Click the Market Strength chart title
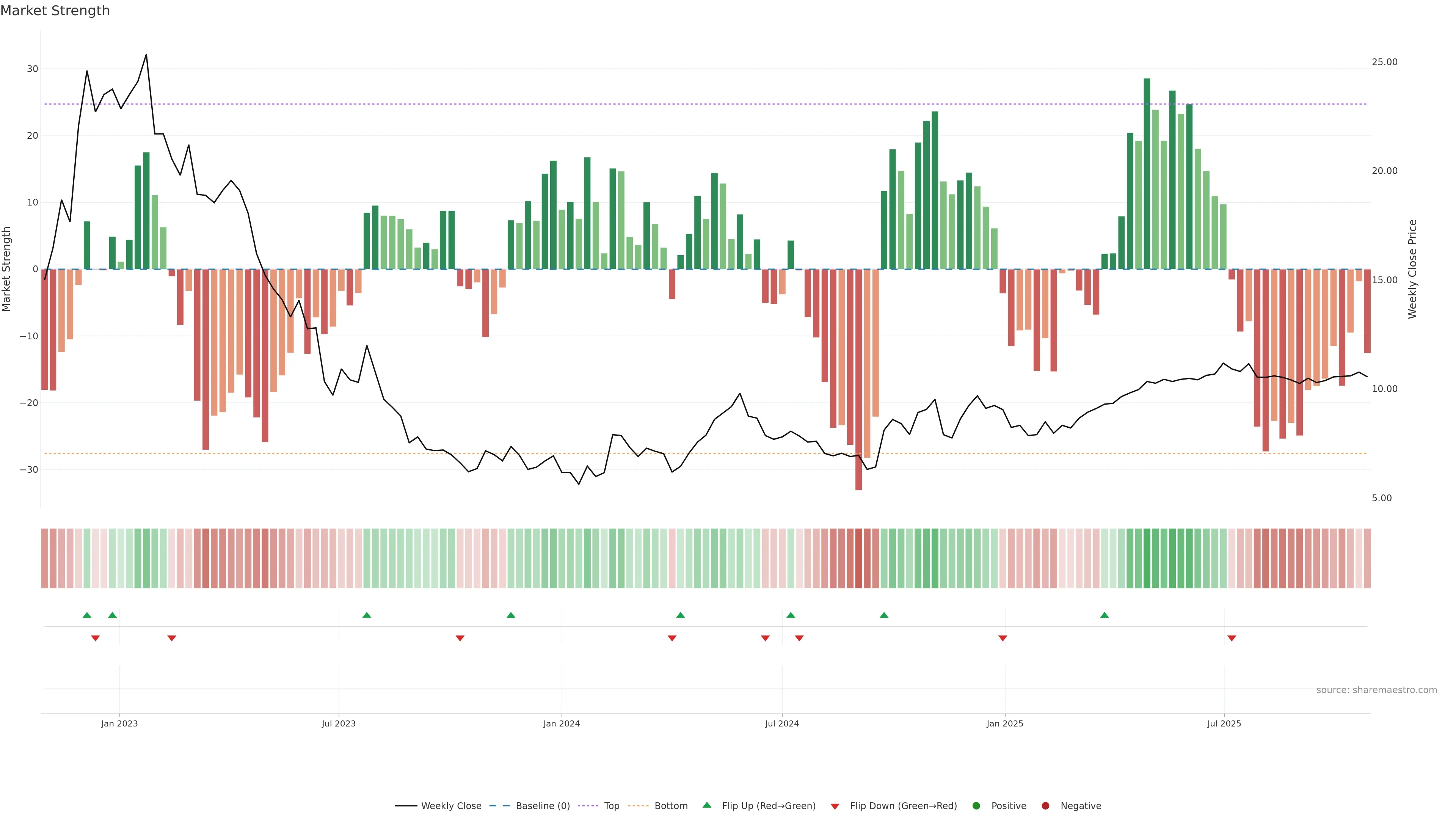This screenshot has width=1456, height=819. click(x=55, y=11)
